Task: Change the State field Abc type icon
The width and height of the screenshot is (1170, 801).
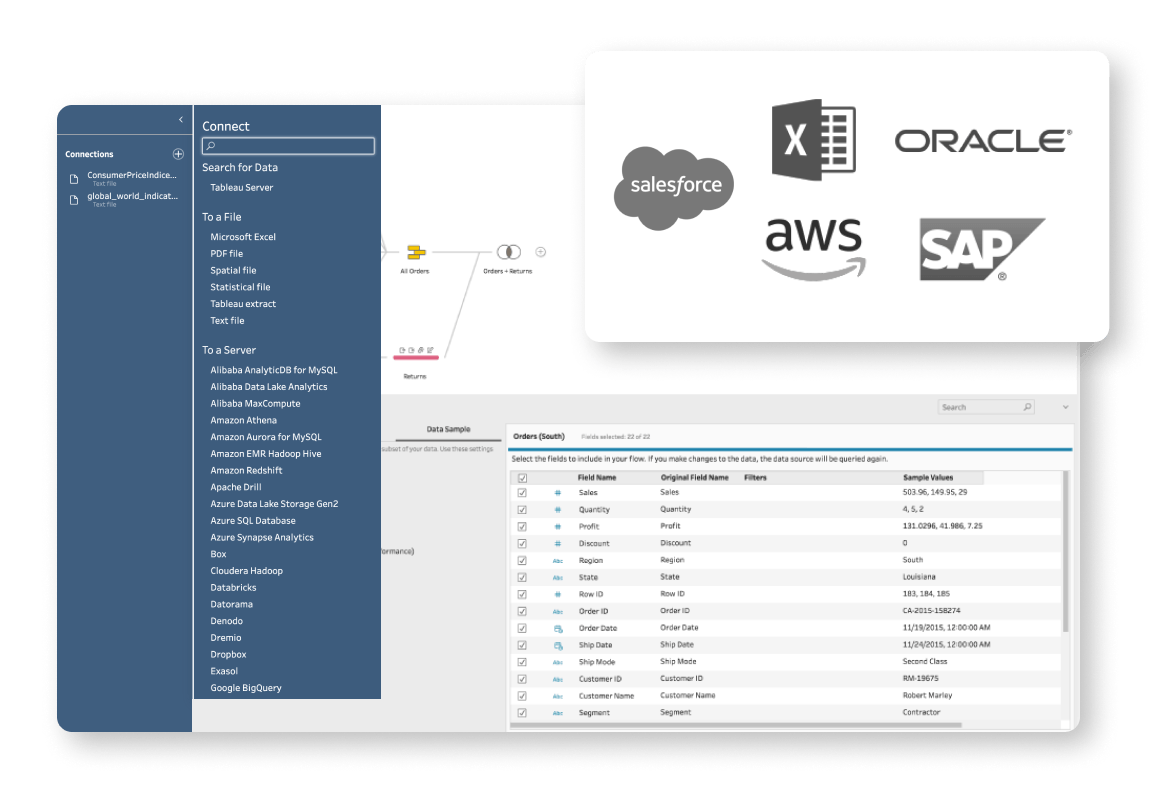Action: (x=557, y=578)
